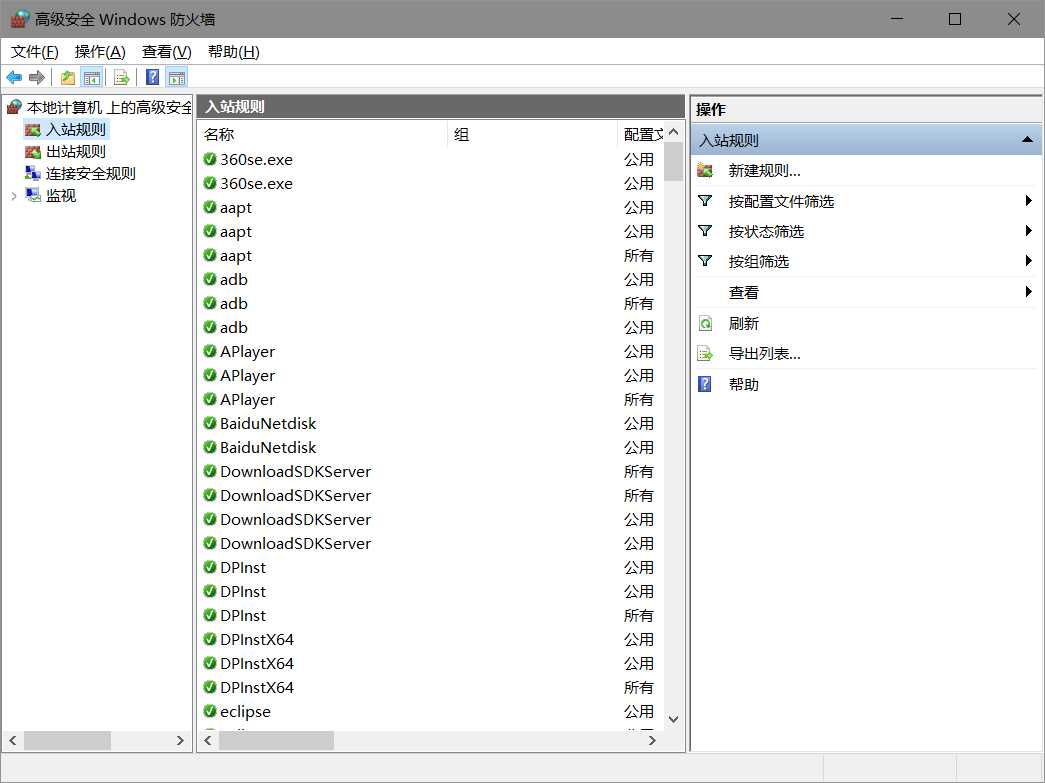Click the blue Help toolbar icon
1045x783 pixels.
(x=153, y=77)
